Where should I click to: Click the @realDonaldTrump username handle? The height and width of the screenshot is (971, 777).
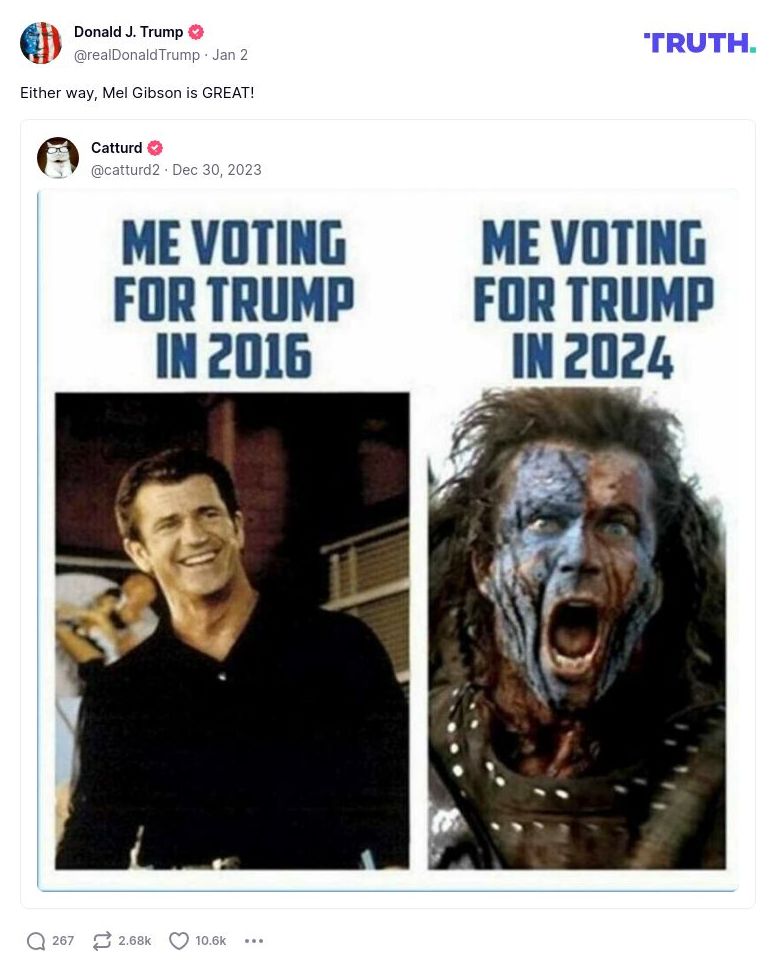(137, 55)
